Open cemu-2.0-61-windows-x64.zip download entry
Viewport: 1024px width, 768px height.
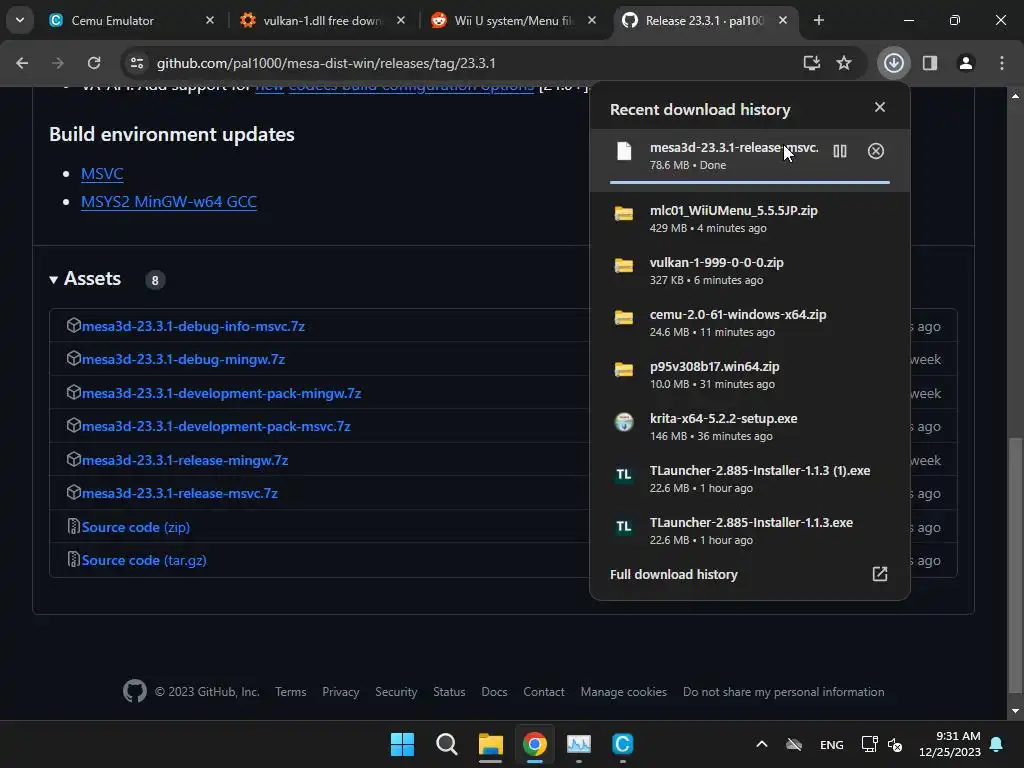[750, 323]
